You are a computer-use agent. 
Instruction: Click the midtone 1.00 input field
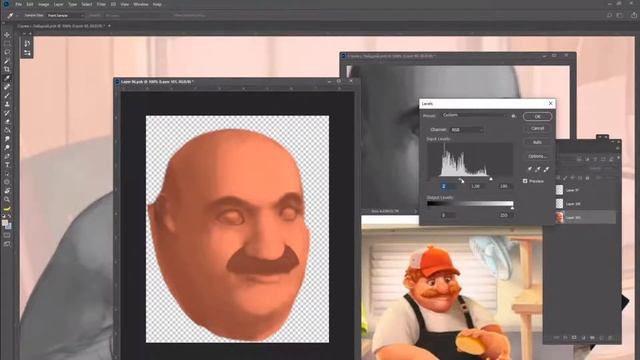click(476, 186)
